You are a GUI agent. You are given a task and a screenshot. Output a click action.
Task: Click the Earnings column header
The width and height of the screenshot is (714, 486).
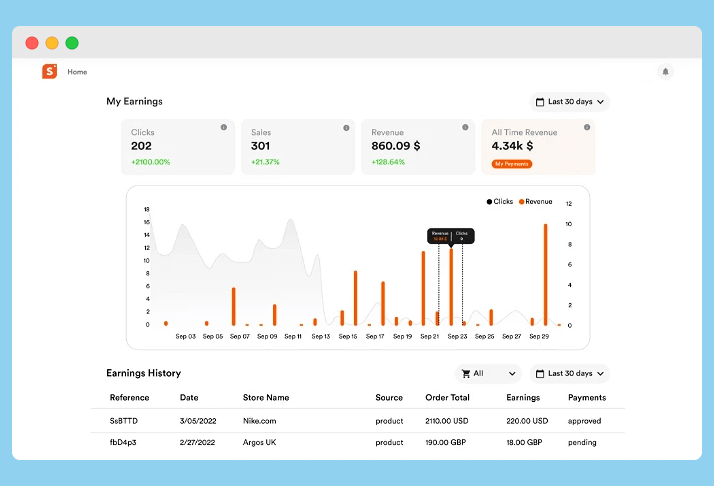(523, 398)
